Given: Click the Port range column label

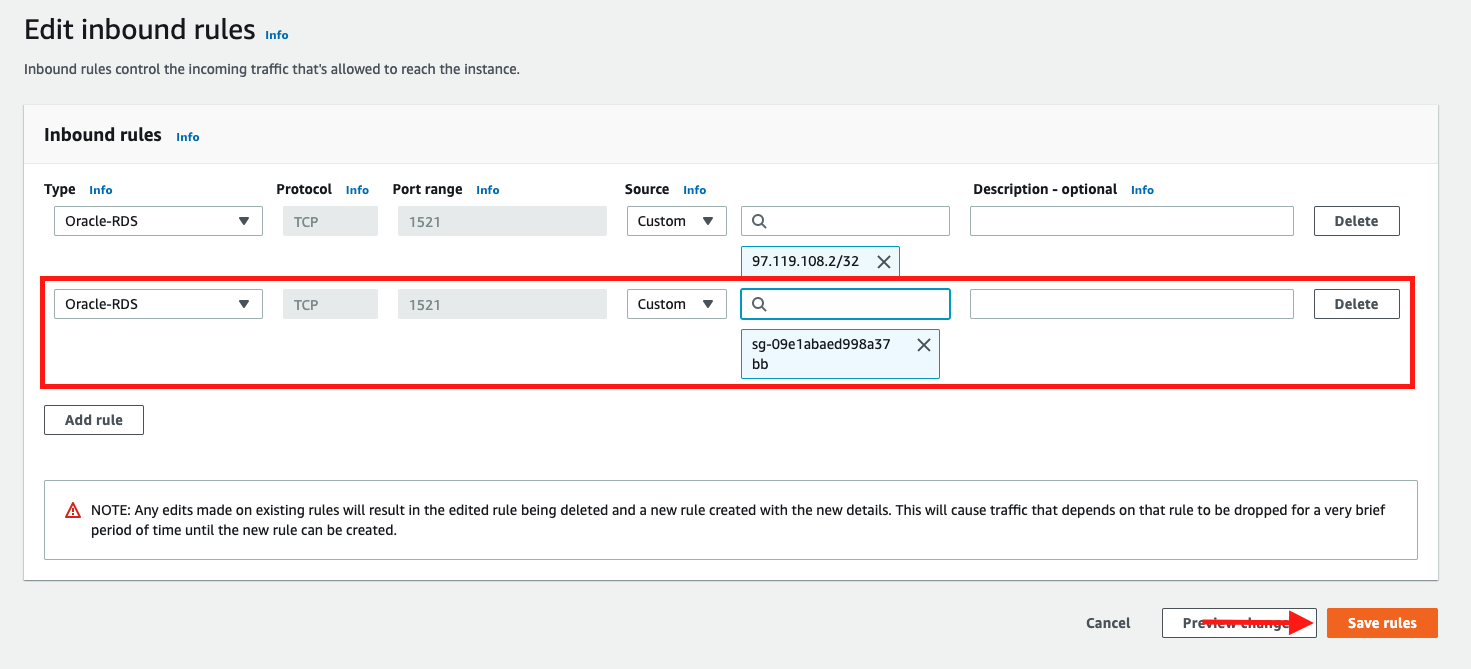Looking at the screenshot, I should point(428,189).
